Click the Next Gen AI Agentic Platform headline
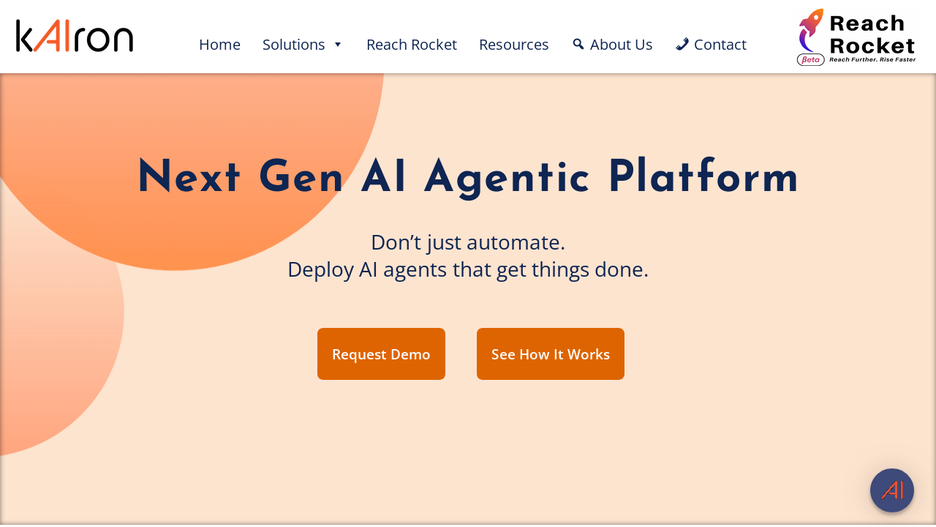Image resolution: width=936 pixels, height=527 pixels. (x=468, y=177)
